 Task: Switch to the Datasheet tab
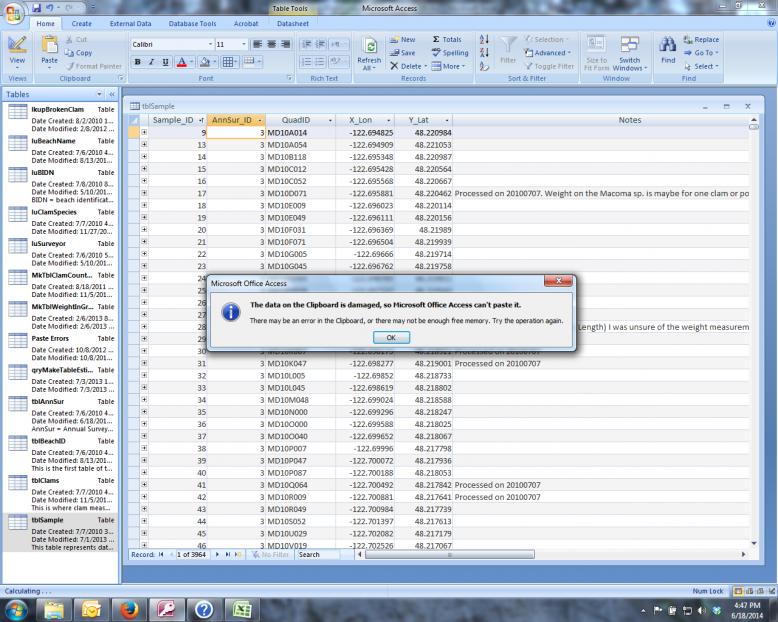(293, 23)
